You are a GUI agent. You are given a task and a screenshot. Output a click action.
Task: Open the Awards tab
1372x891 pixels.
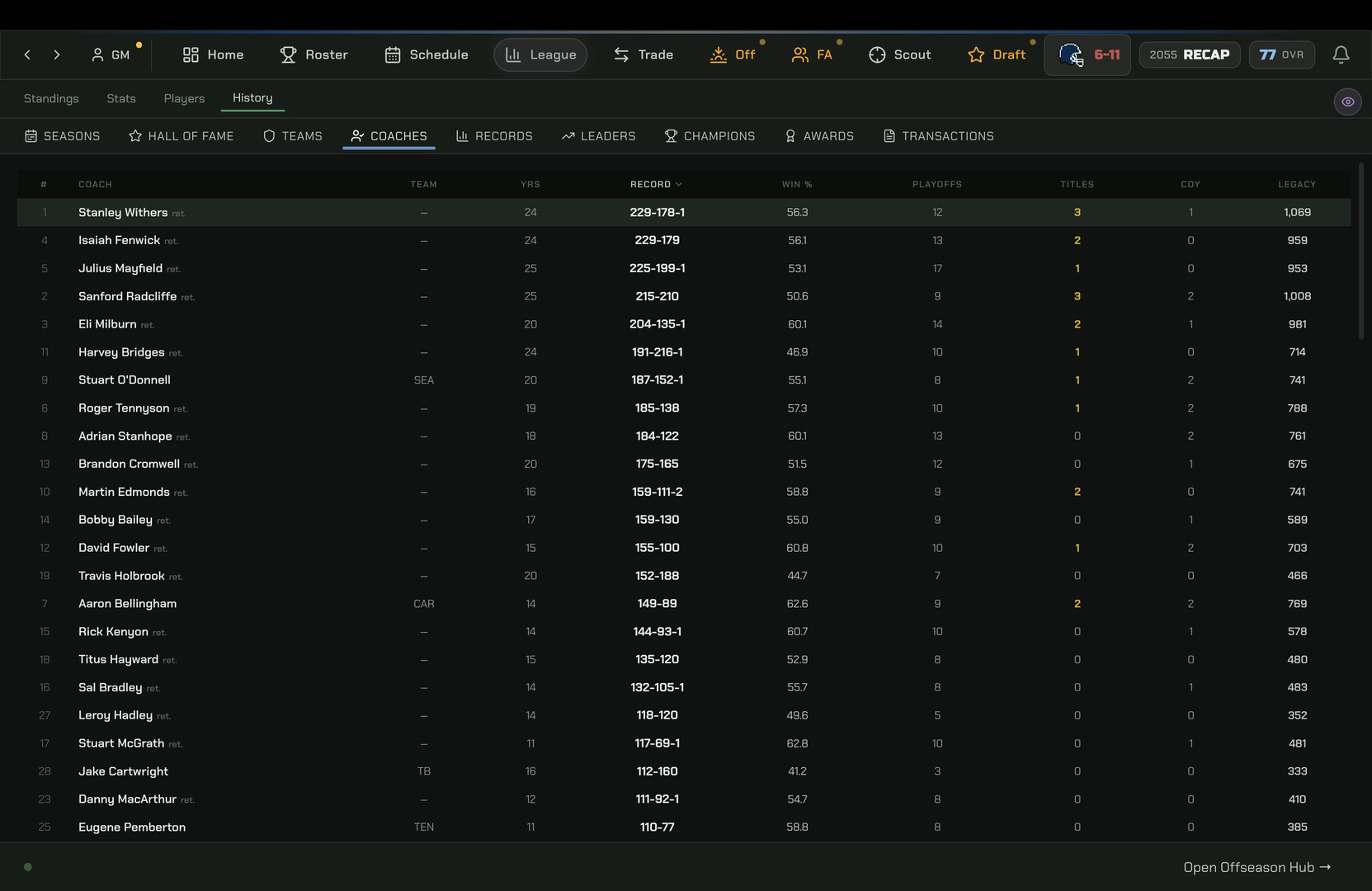[819, 136]
